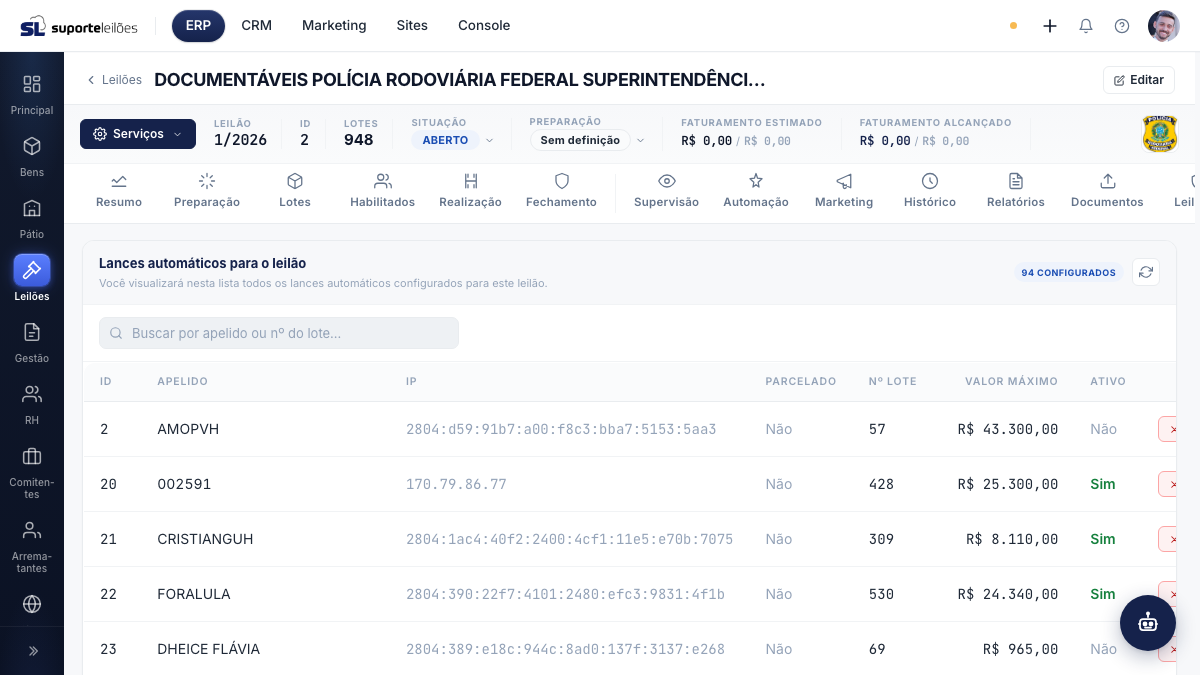Open the Fechamento tab
Image resolution: width=1200 pixels, height=675 pixels.
click(561, 190)
